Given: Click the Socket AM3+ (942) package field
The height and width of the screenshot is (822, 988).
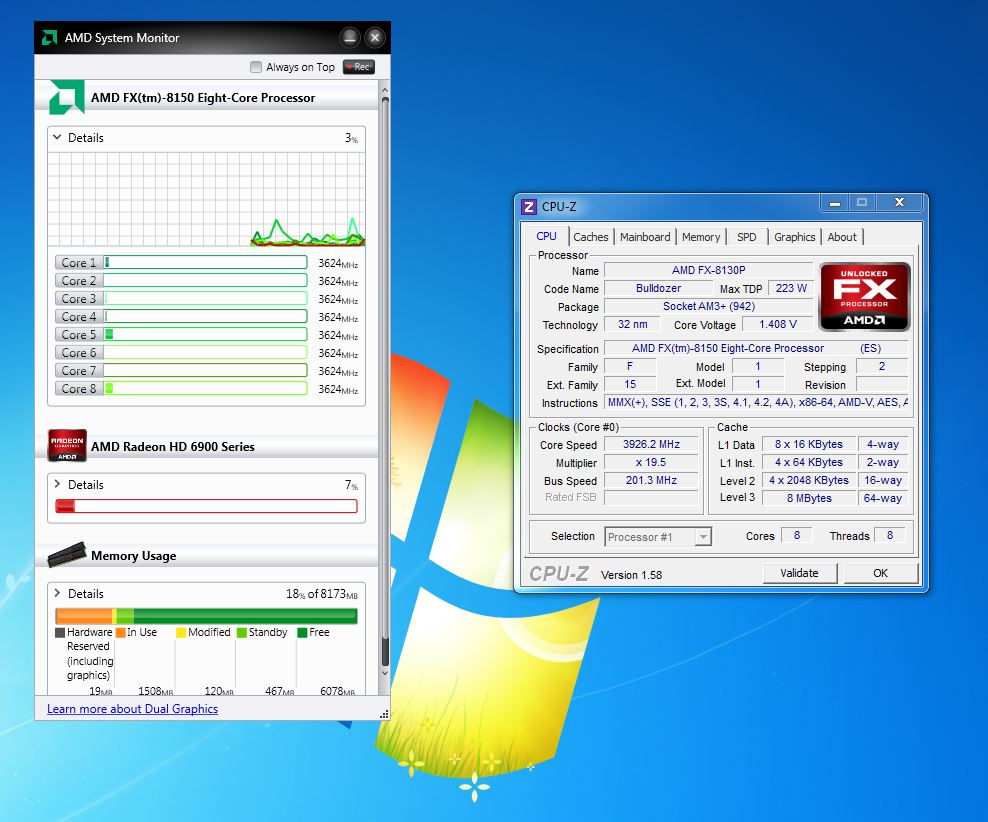Looking at the screenshot, I should click(x=708, y=306).
